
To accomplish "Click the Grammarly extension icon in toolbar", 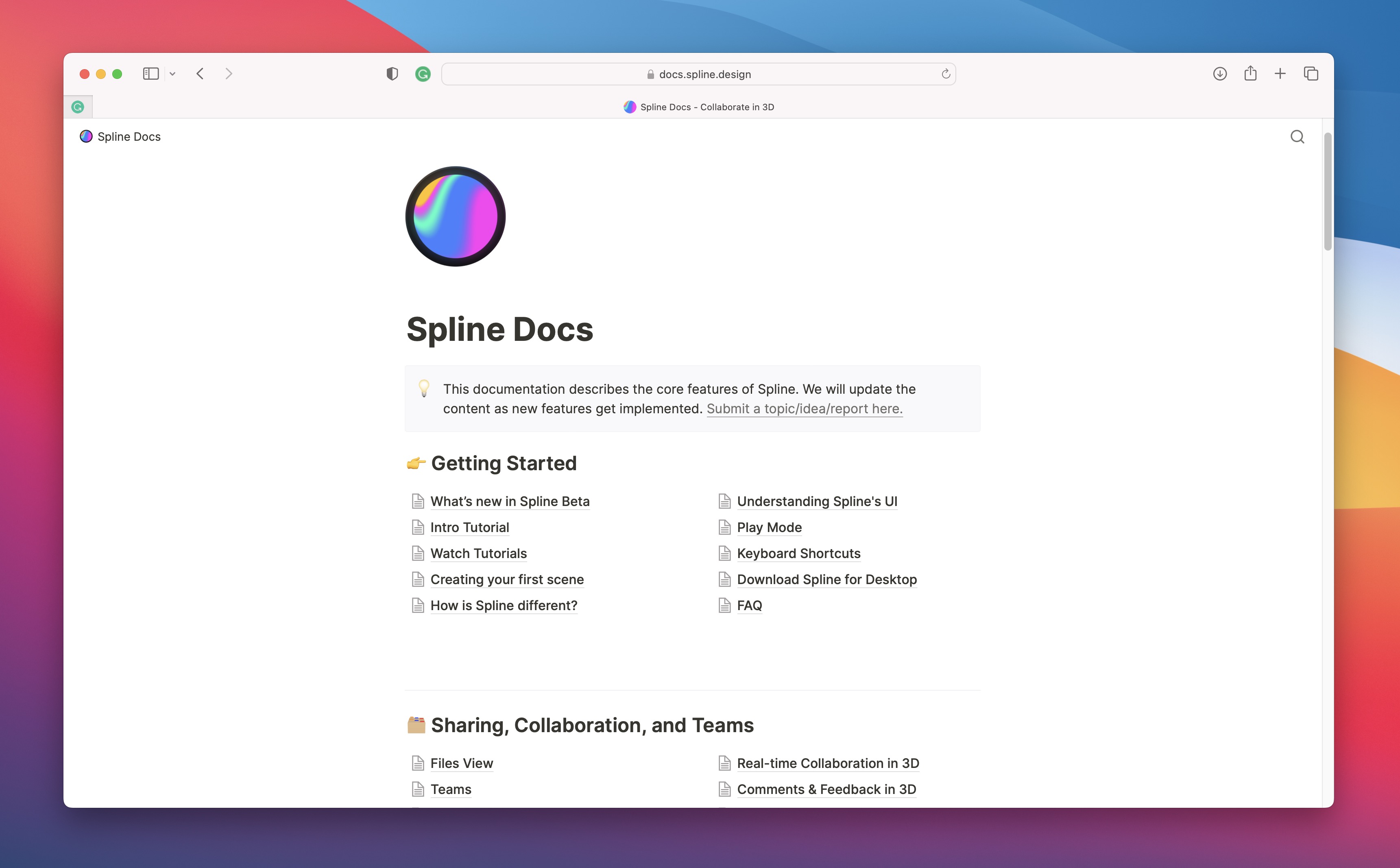I will coord(423,74).
